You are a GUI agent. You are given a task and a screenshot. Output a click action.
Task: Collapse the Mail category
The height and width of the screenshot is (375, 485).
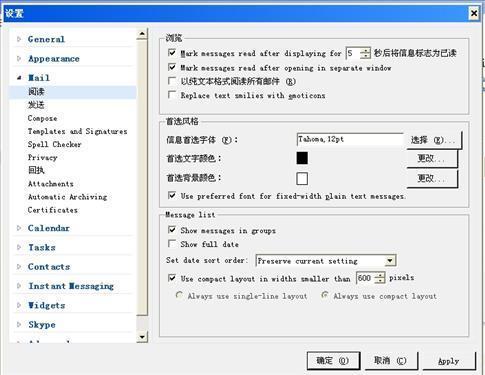pyautogui.click(x=19, y=78)
